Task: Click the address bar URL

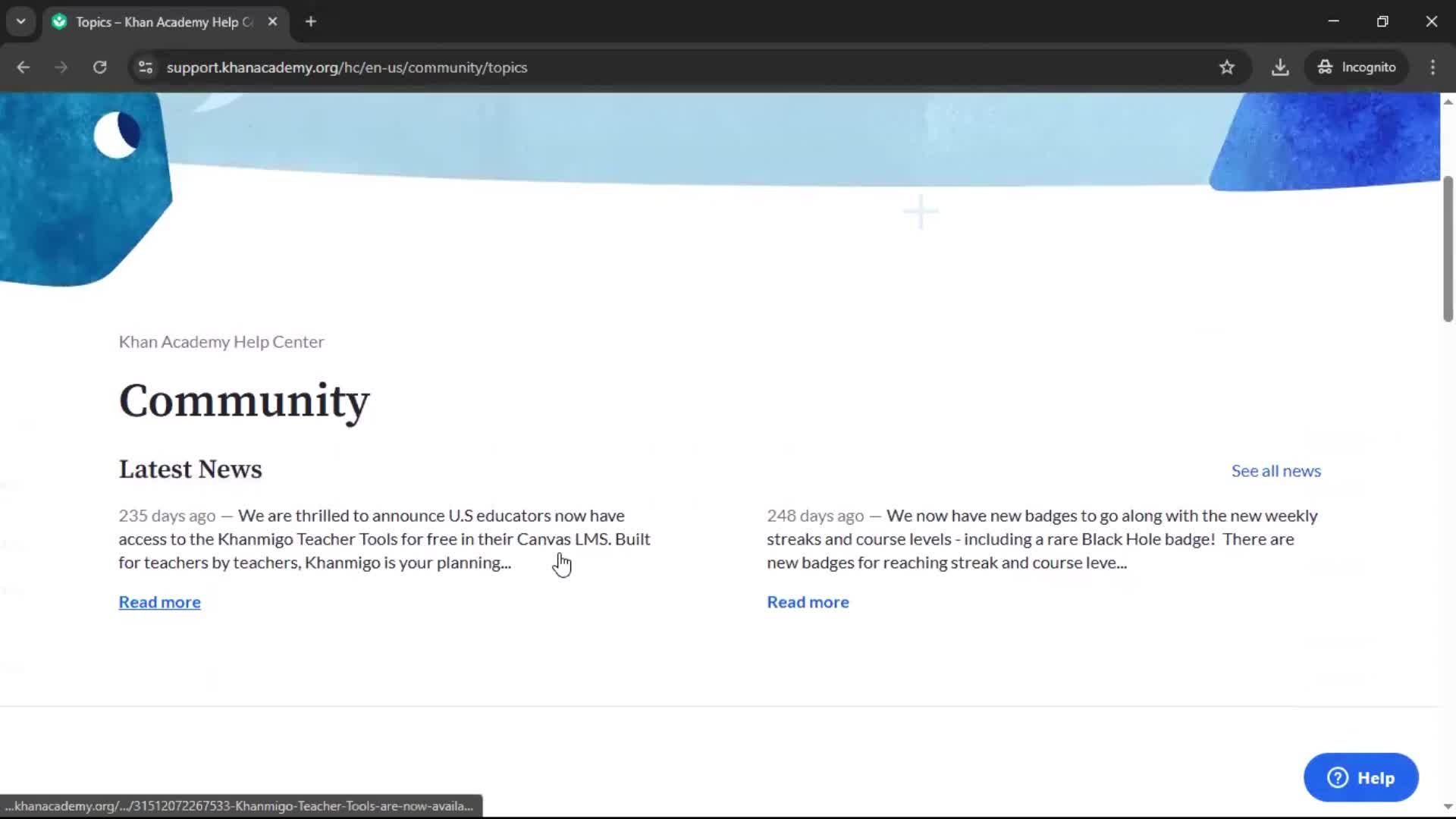Action: tap(347, 67)
